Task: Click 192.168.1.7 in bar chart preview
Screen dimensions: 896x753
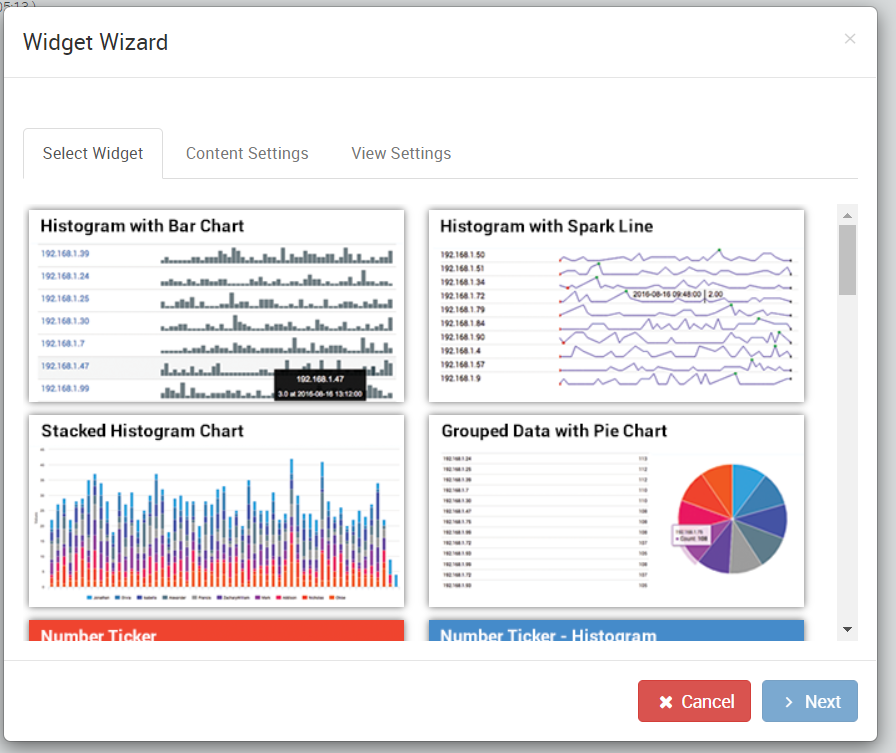Action: point(62,343)
